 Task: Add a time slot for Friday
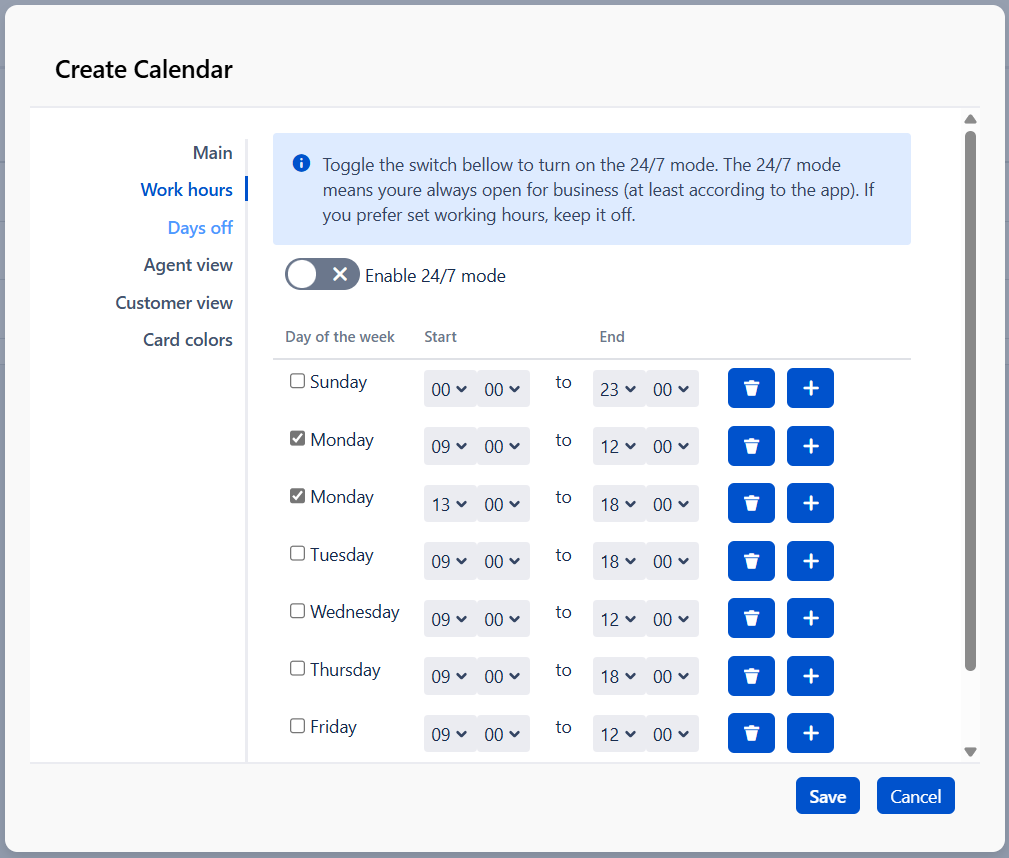pyautogui.click(x=810, y=734)
